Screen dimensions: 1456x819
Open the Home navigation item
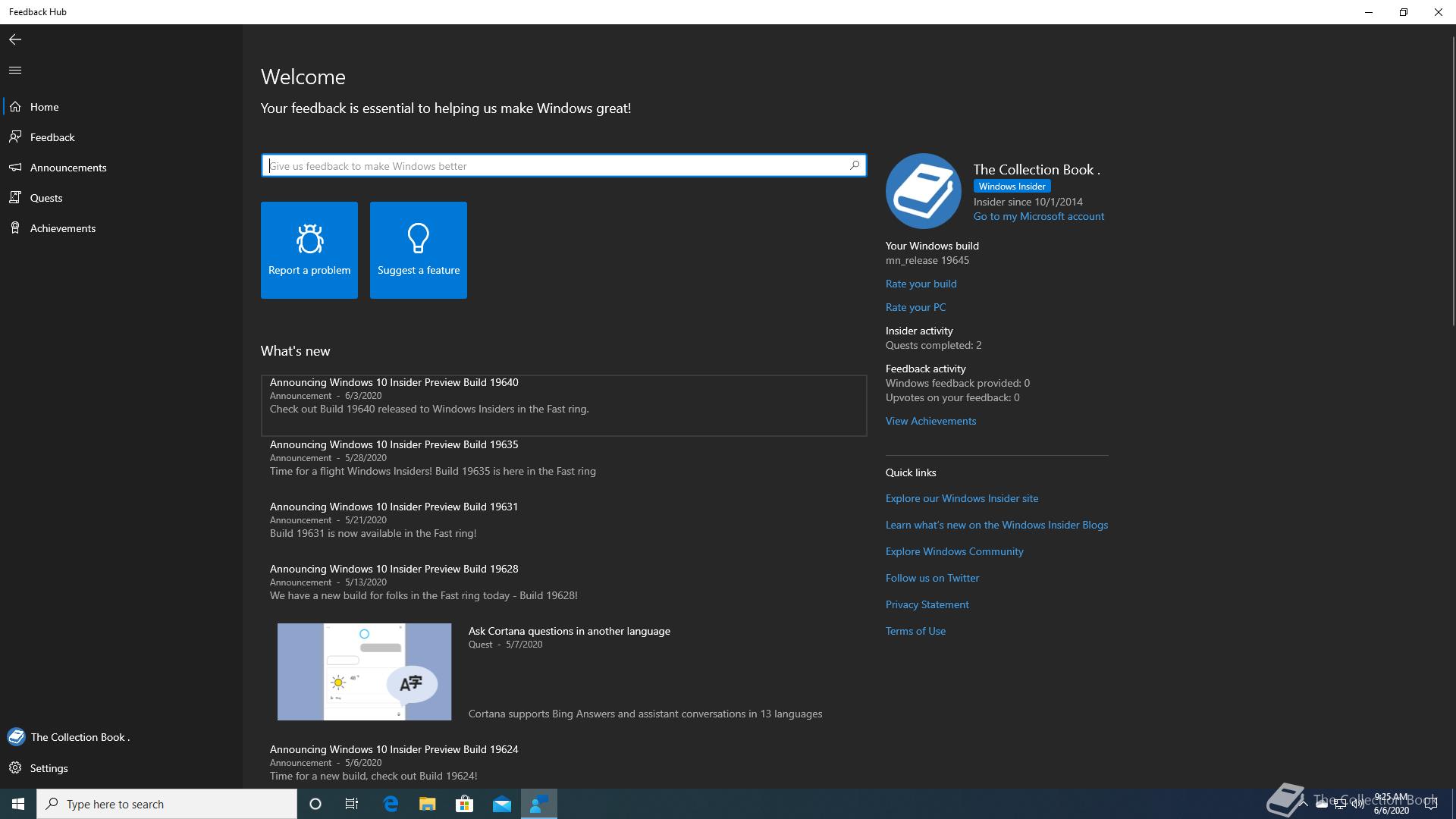[121, 107]
